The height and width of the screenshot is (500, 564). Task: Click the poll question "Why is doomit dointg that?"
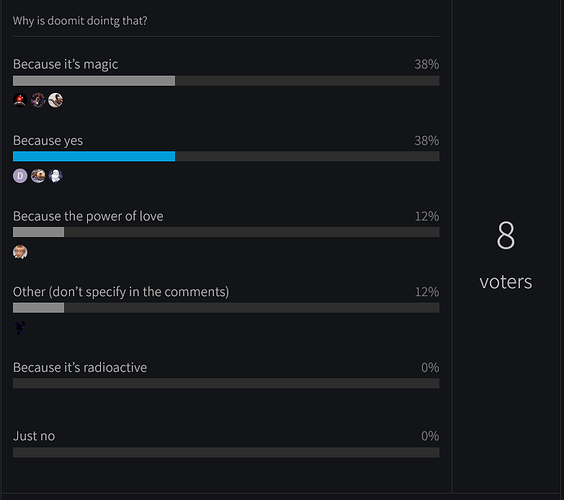pos(80,21)
